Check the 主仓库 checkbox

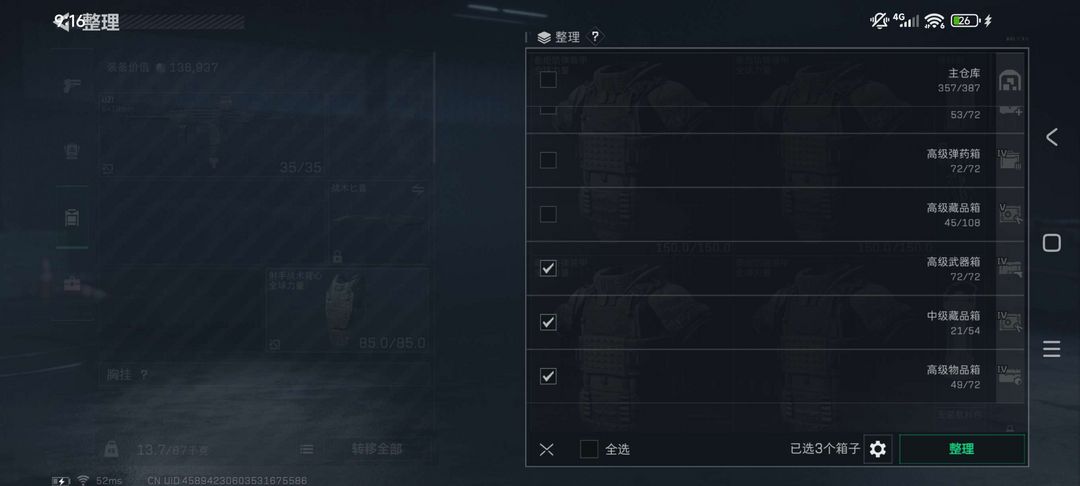(548, 80)
